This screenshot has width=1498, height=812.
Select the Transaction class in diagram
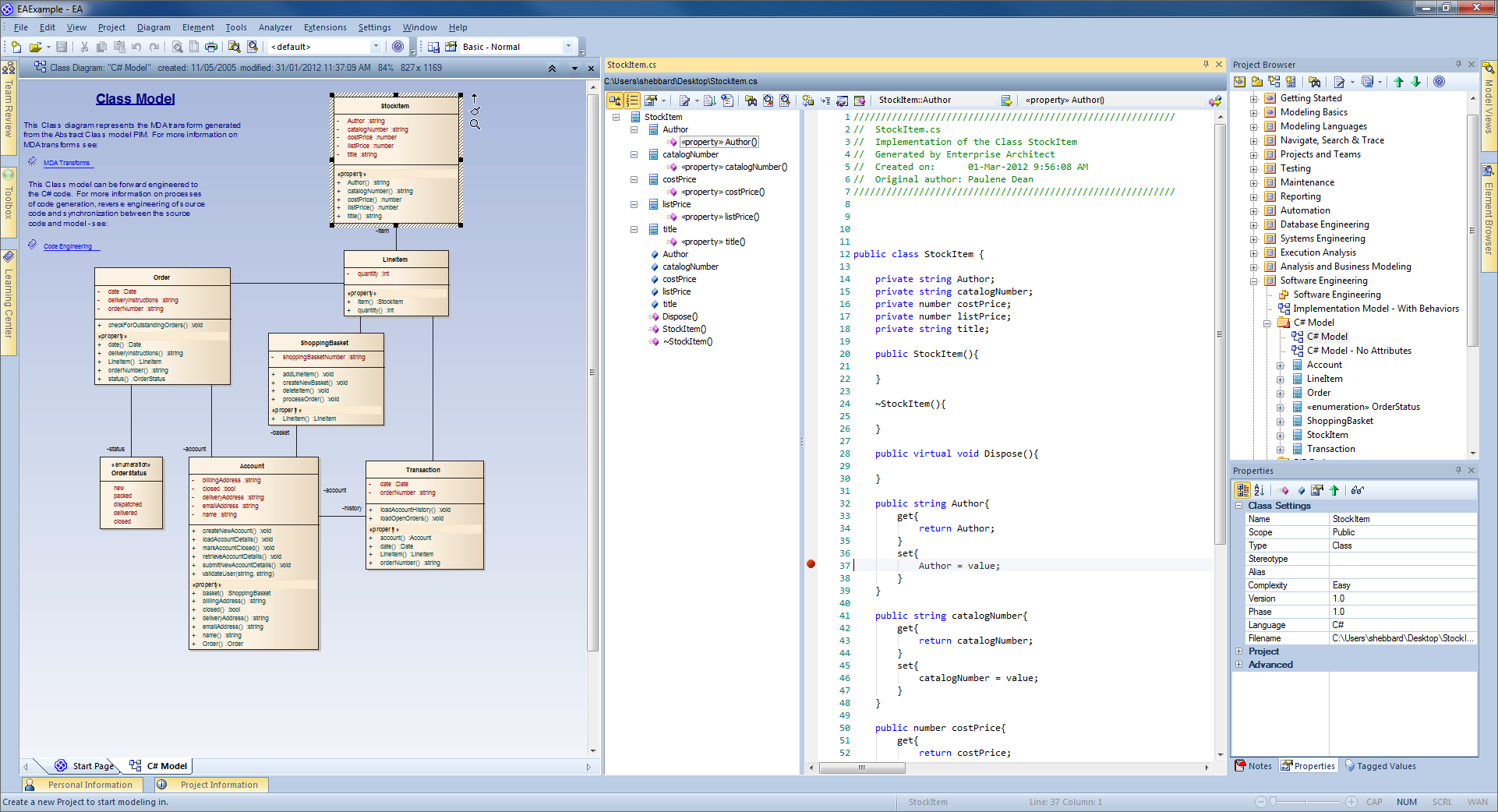pyautogui.click(x=424, y=515)
